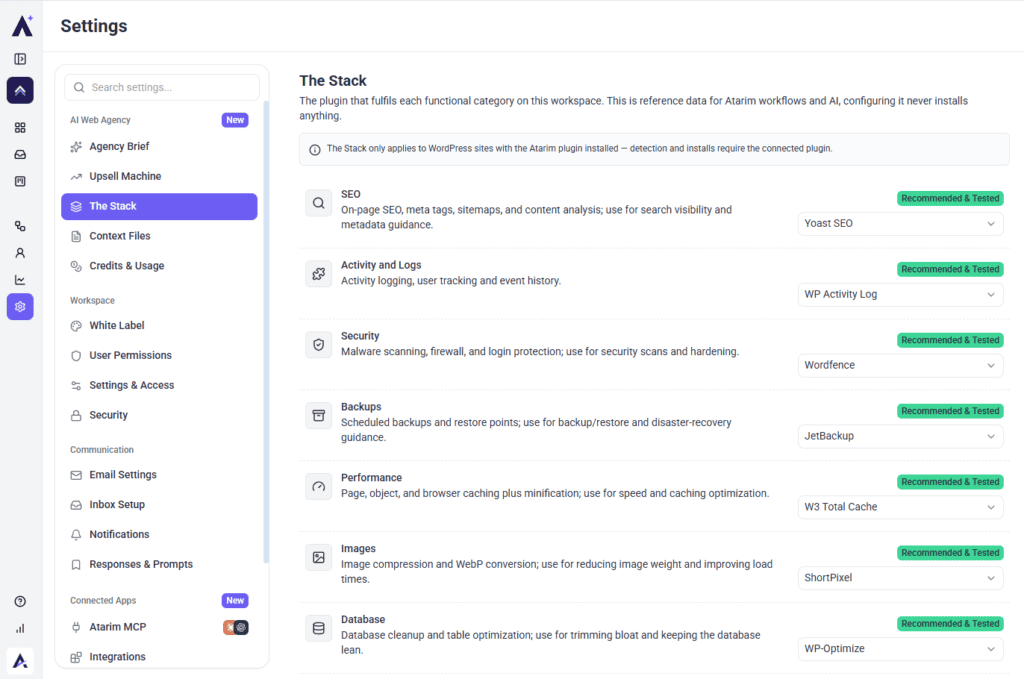This screenshot has width=1024, height=679.
Task: Click the Agency Brief sparkle icon
Action: 76,147
